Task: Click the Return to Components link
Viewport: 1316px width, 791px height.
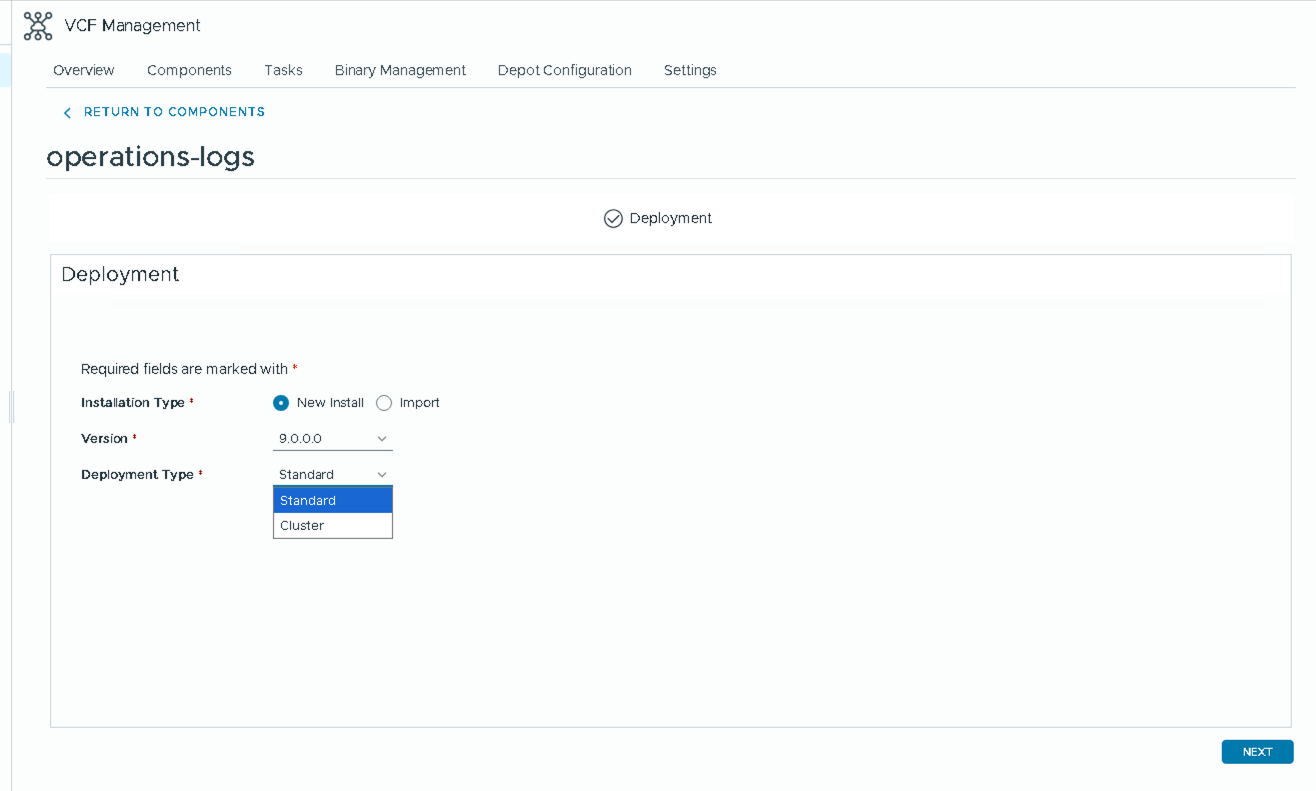Action: coord(174,112)
